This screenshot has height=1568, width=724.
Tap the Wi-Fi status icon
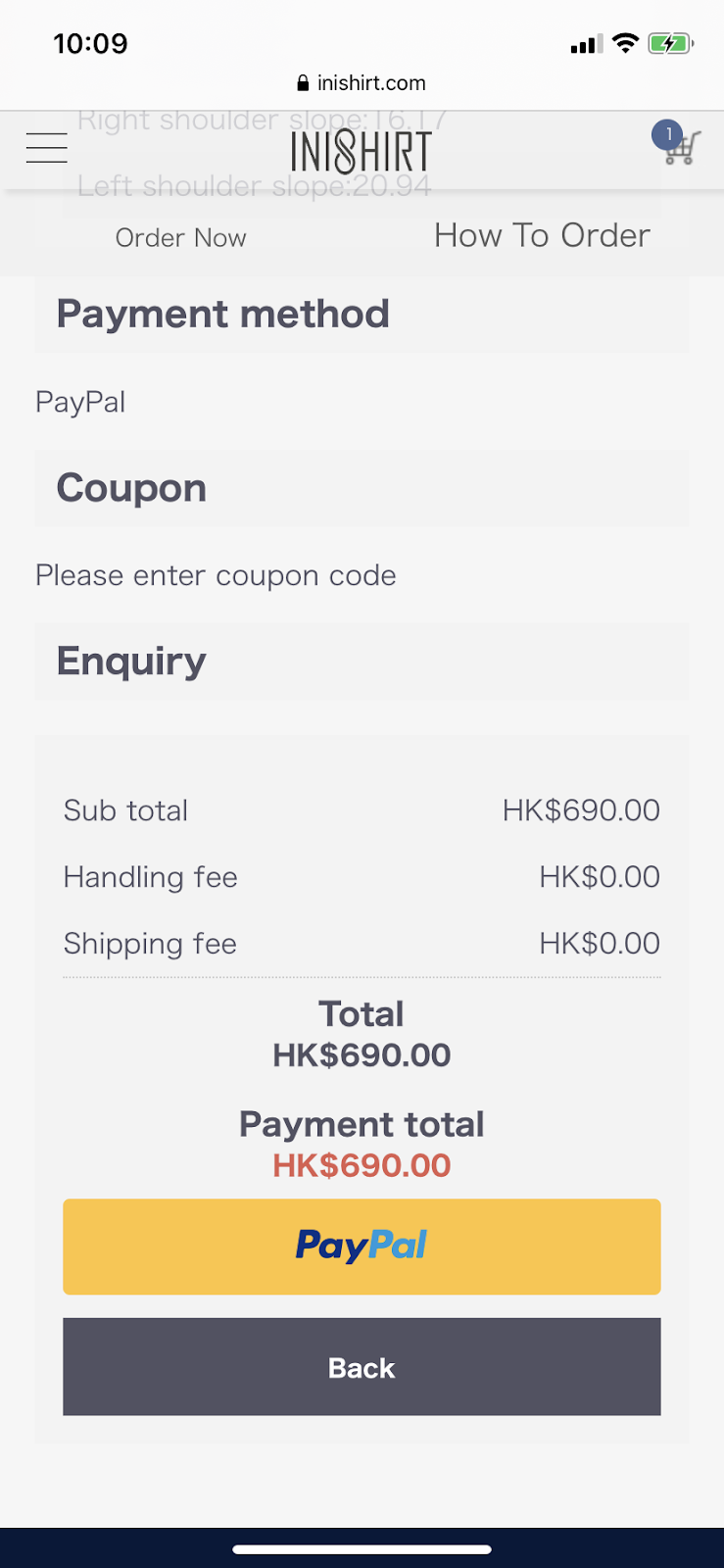point(625,43)
